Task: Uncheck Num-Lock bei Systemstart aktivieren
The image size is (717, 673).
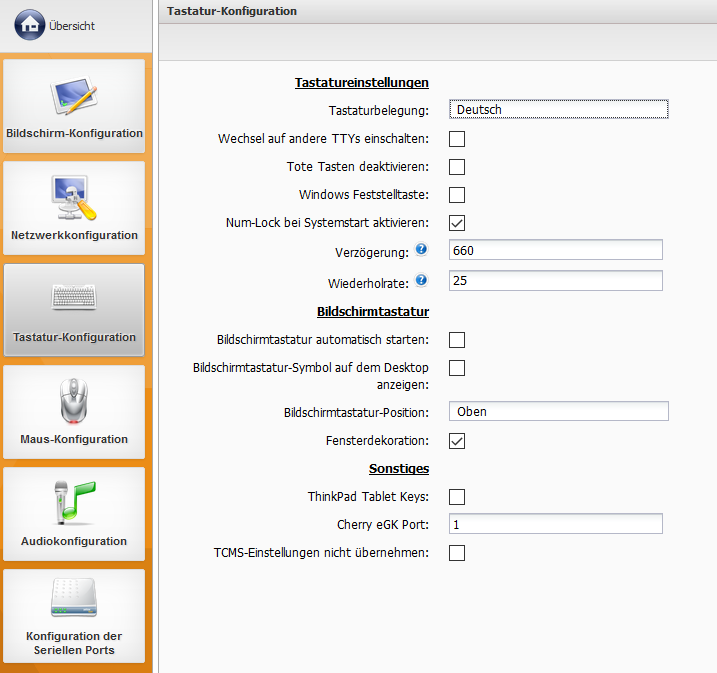Action: tap(457, 223)
